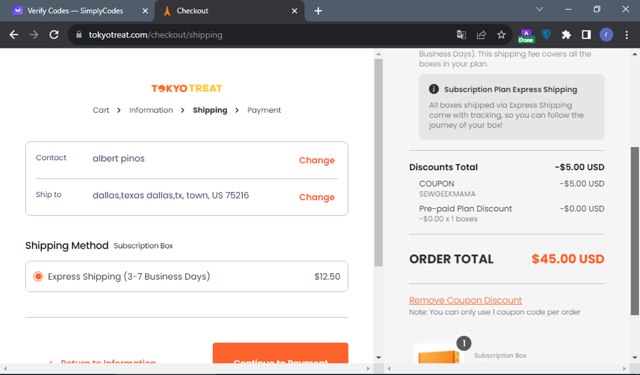Select the Shipping breadcrumb step
This screenshot has width=640, height=375.
click(x=210, y=110)
